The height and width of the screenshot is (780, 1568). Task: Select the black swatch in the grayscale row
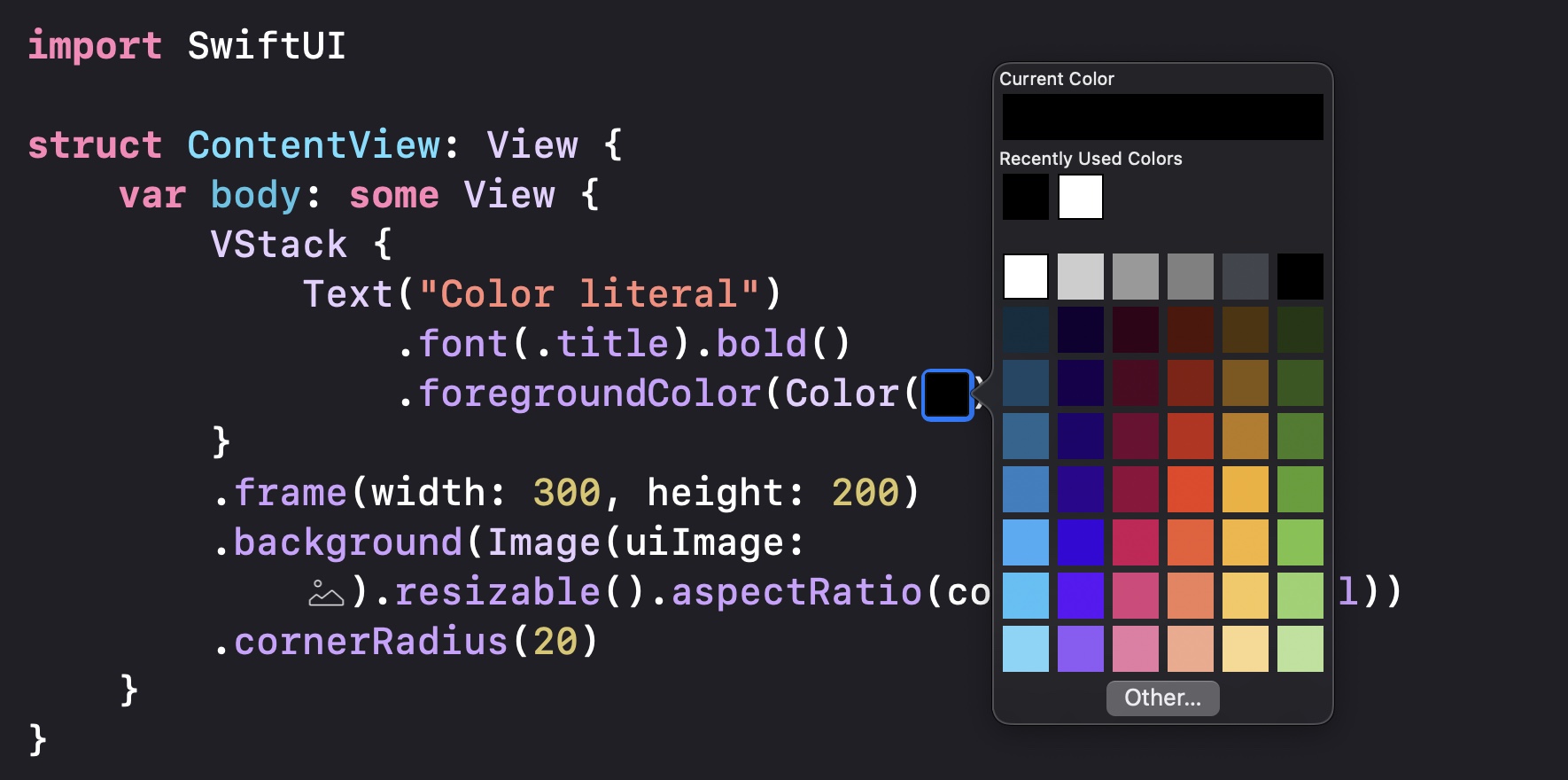pyautogui.click(x=1300, y=277)
